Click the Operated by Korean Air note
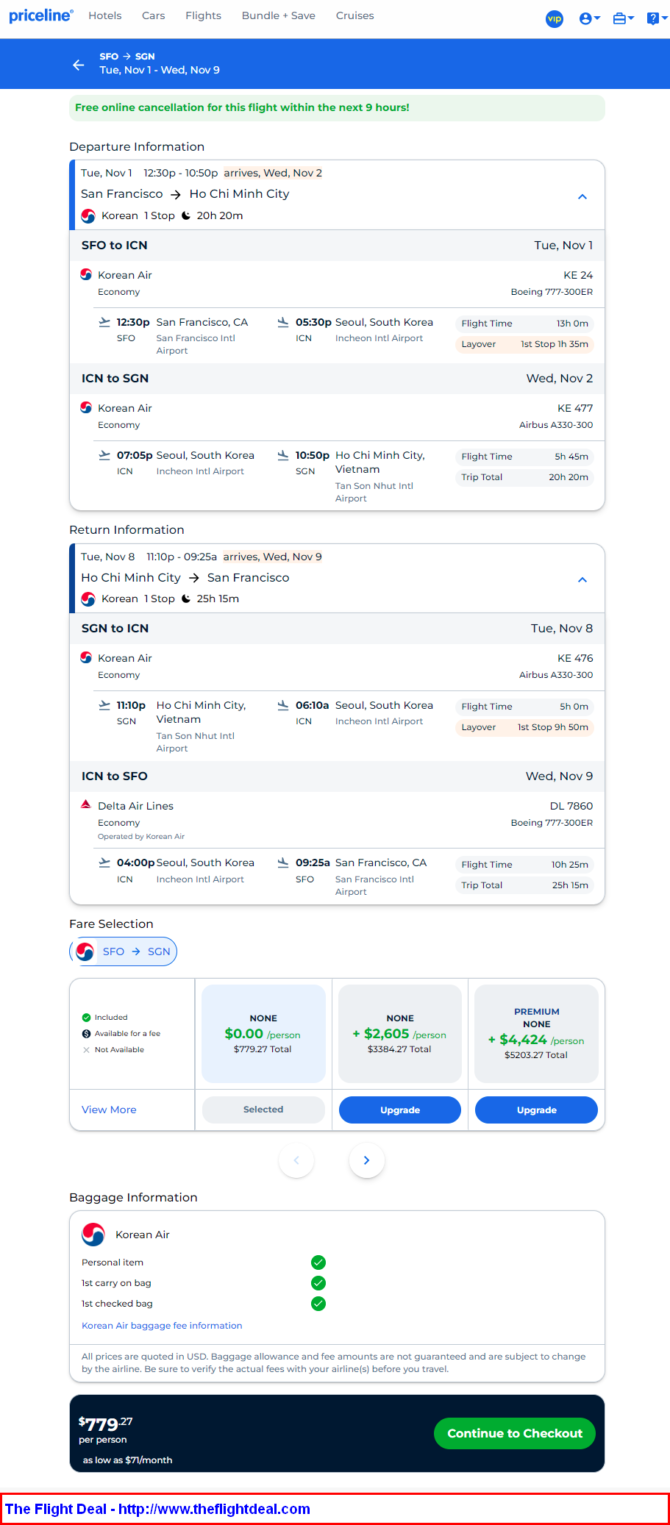670x1525 pixels. coord(141,836)
